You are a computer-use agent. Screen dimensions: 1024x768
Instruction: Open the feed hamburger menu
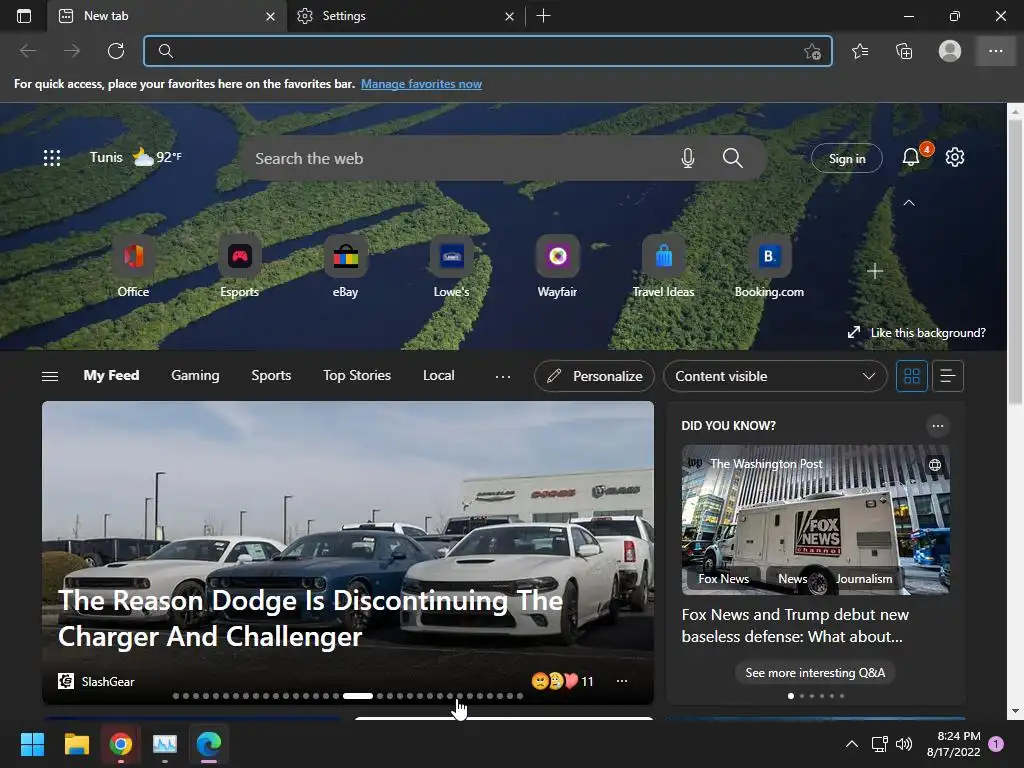pyautogui.click(x=50, y=376)
